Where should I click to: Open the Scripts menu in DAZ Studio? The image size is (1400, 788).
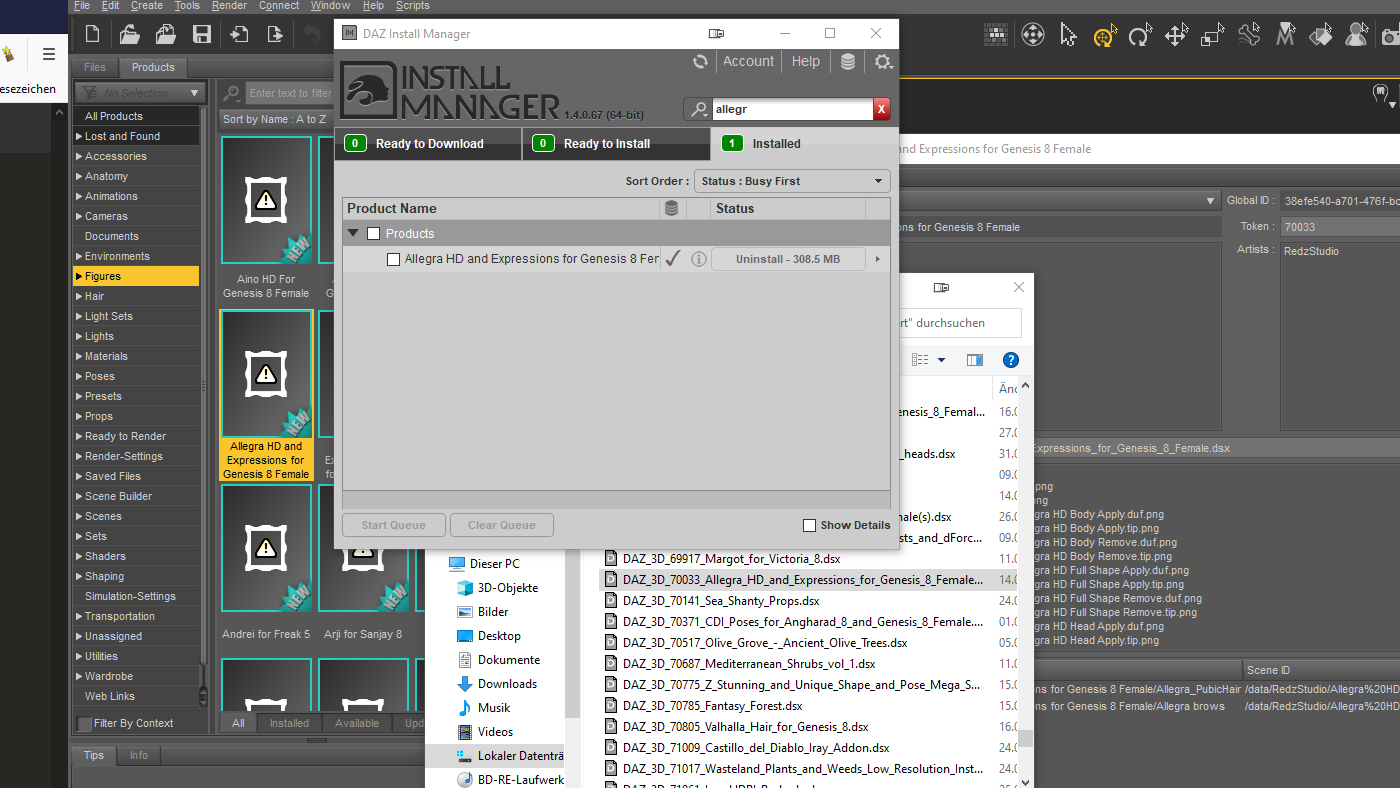413,5
